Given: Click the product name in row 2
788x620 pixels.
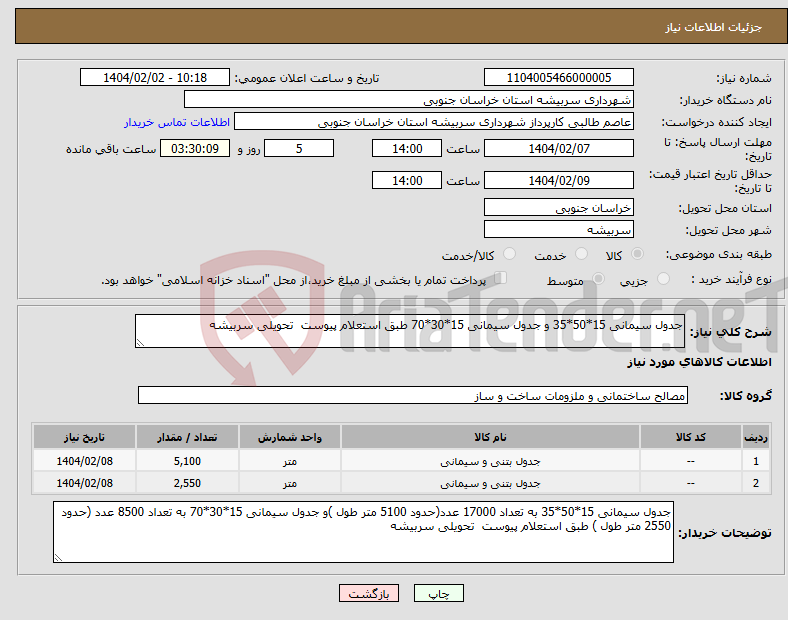Looking at the screenshot, I should (490, 483).
